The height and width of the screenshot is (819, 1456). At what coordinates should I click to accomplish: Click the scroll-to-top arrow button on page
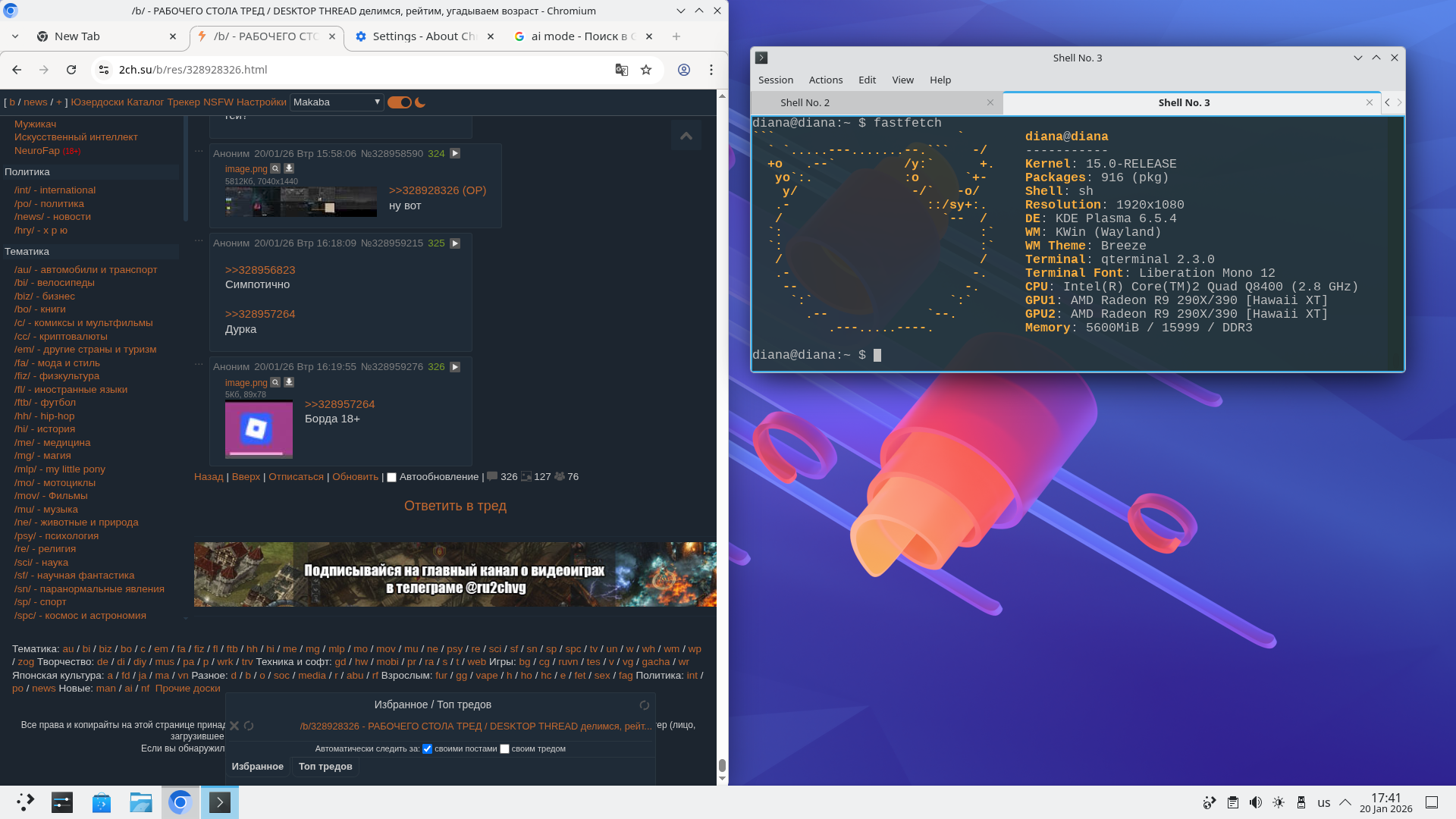click(x=686, y=136)
